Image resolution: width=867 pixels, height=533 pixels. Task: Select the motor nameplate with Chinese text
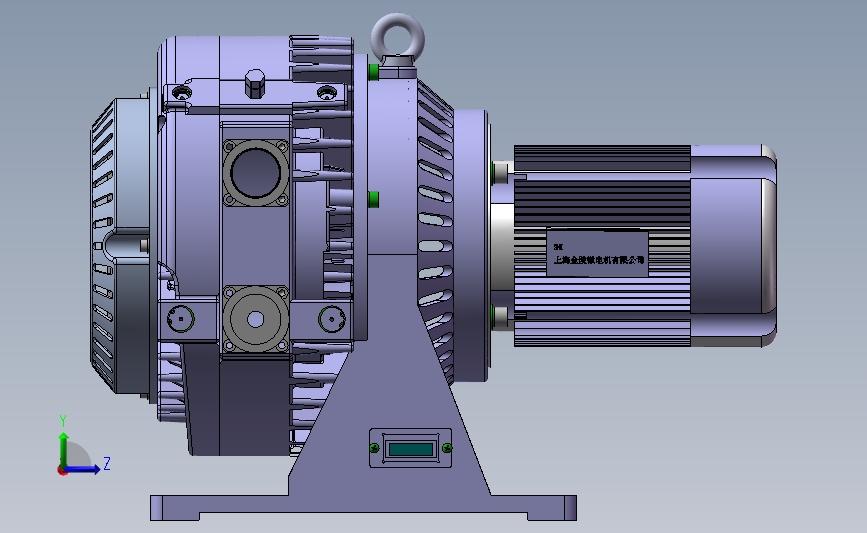[597, 254]
